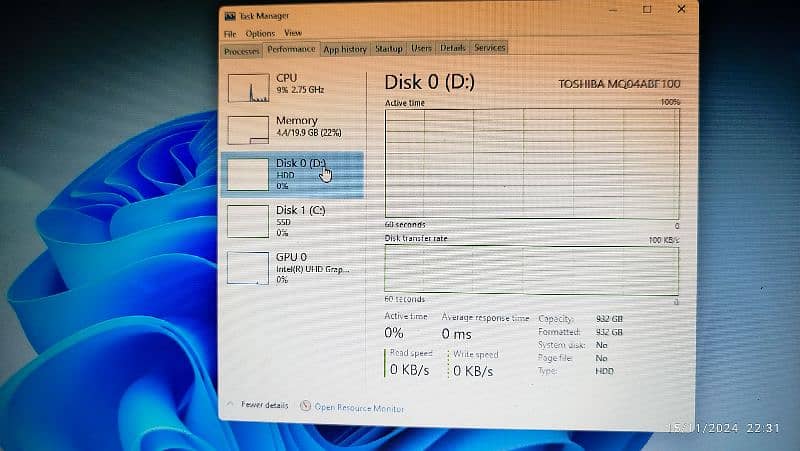Click the Performance tab
Screen dimensions: 800x451
coord(291,49)
